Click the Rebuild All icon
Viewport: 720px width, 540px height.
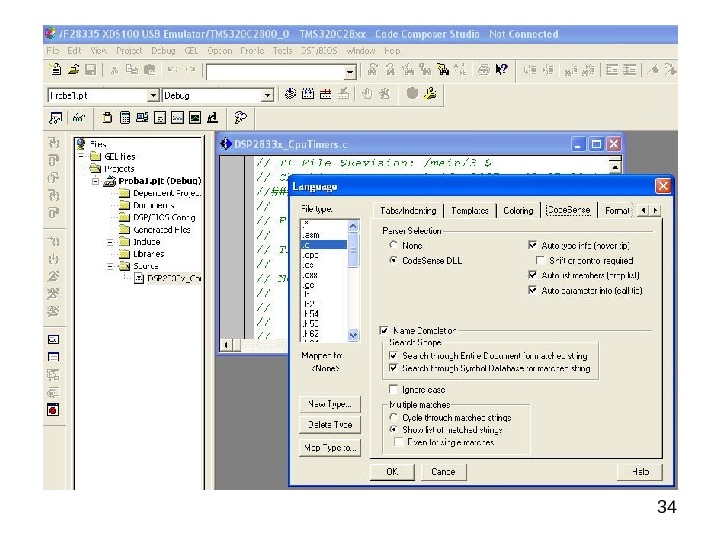(325, 94)
